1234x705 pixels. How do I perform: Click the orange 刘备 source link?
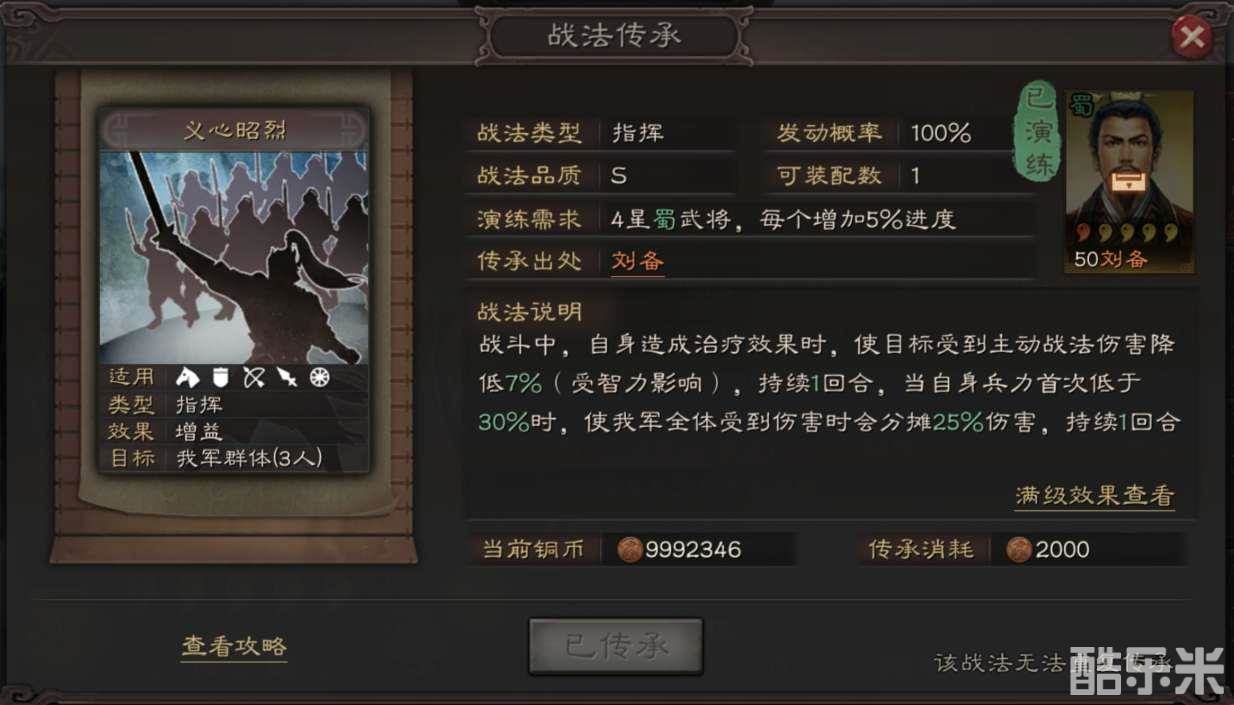pyautogui.click(x=638, y=261)
